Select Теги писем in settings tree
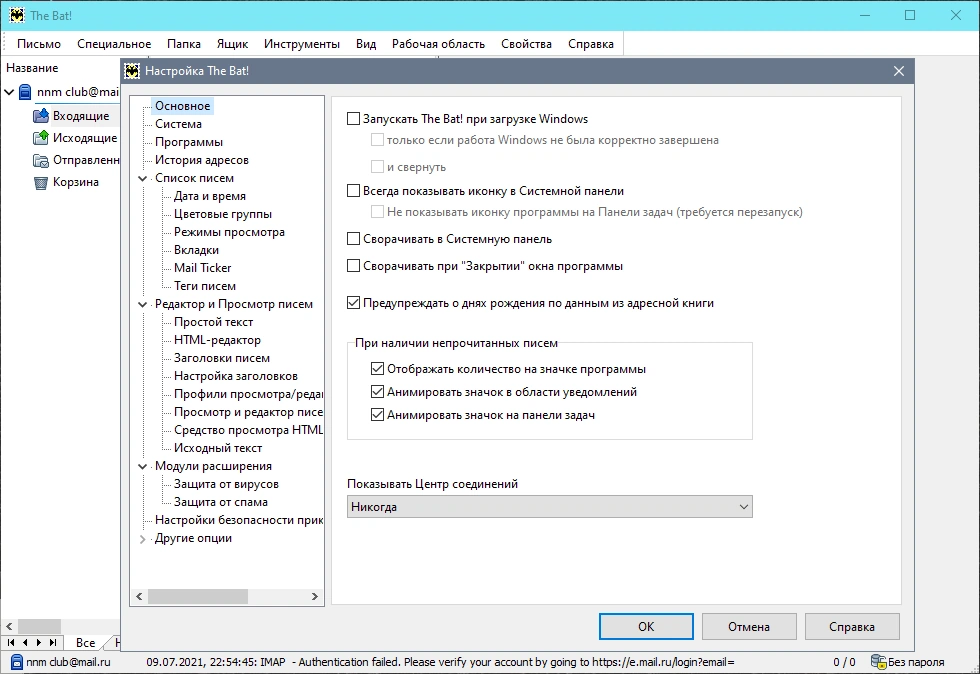This screenshot has height=674, width=980. [x=205, y=286]
